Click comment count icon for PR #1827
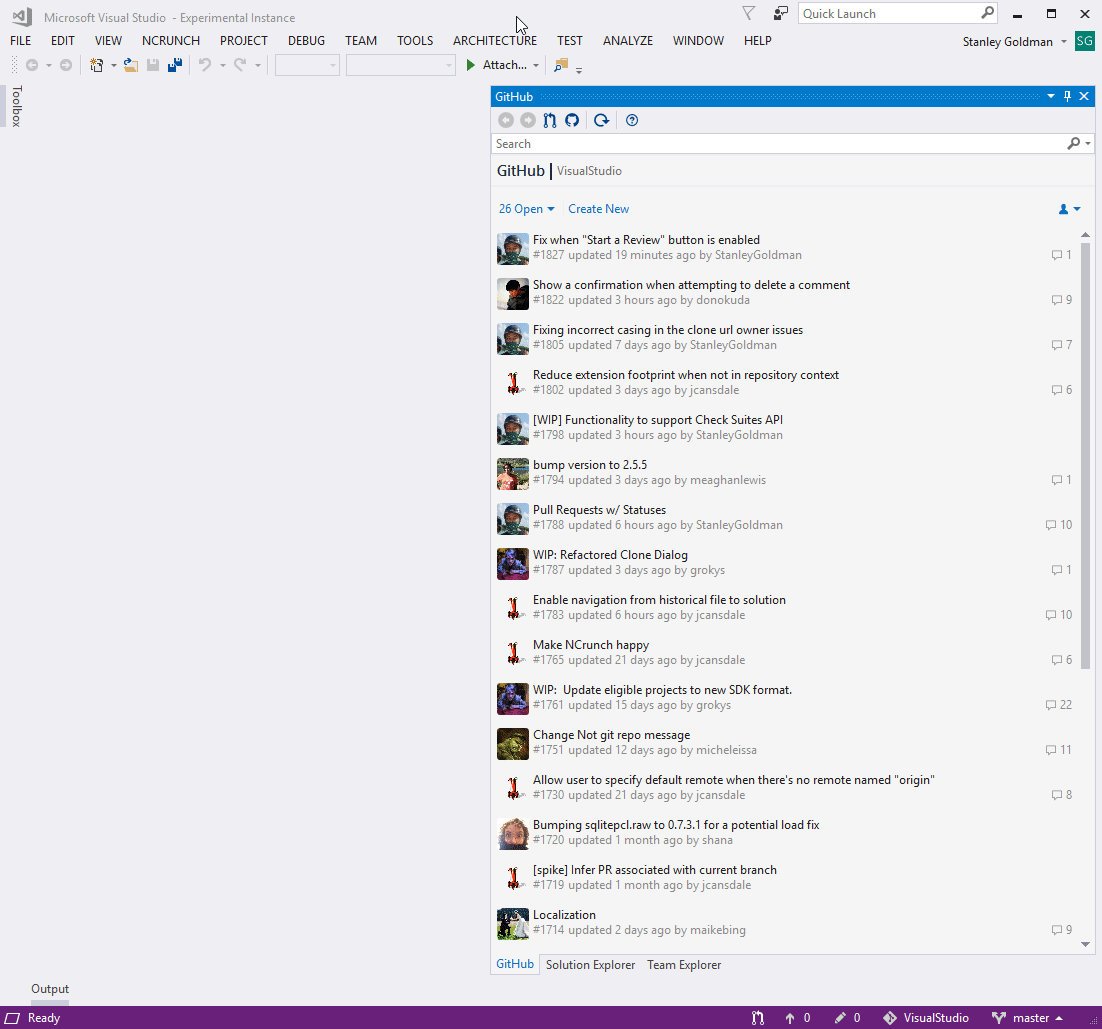1102x1029 pixels. (1056, 255)
